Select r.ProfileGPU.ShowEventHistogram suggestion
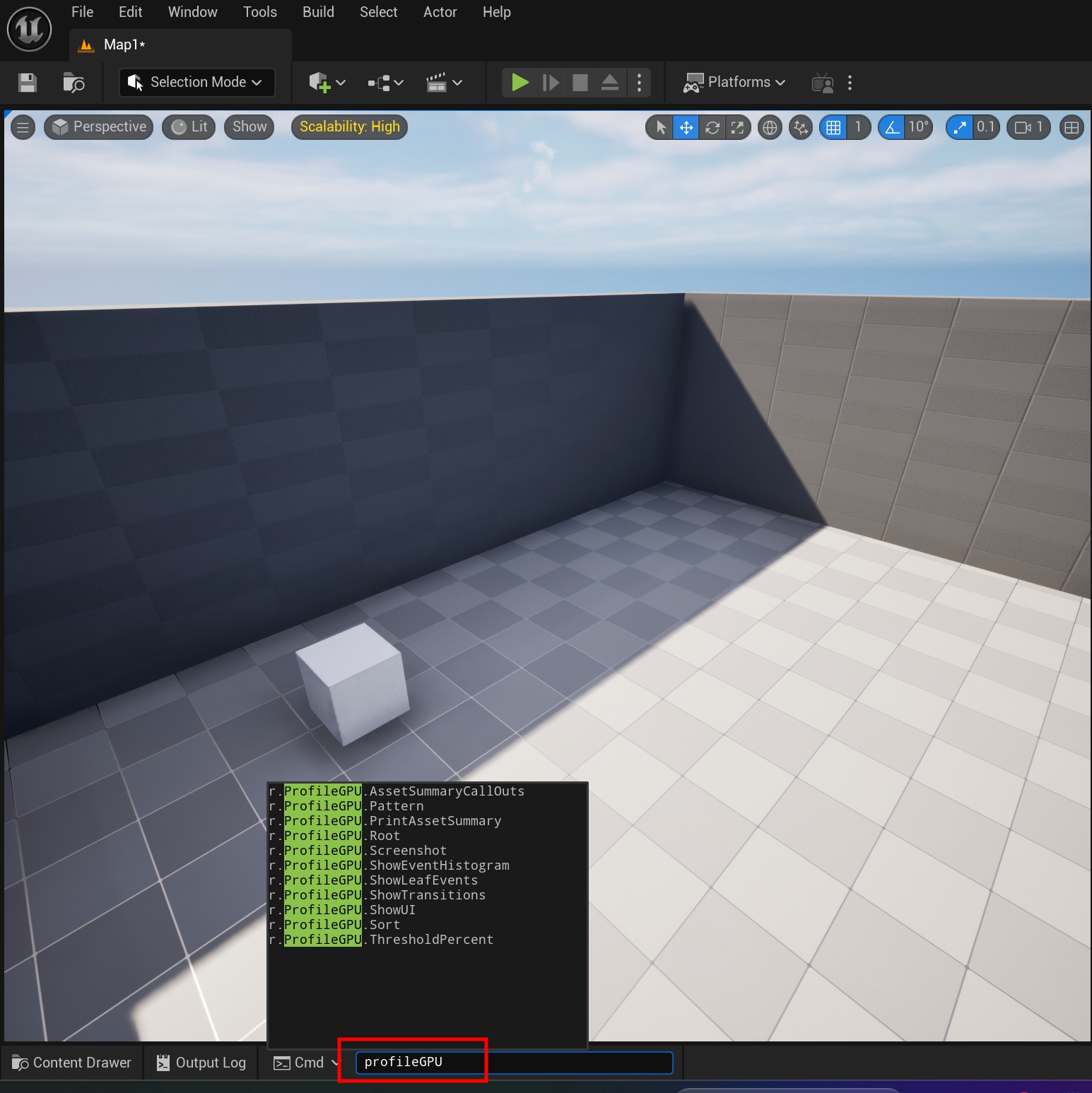1092x1093 pixels. (x=427, y=865)
